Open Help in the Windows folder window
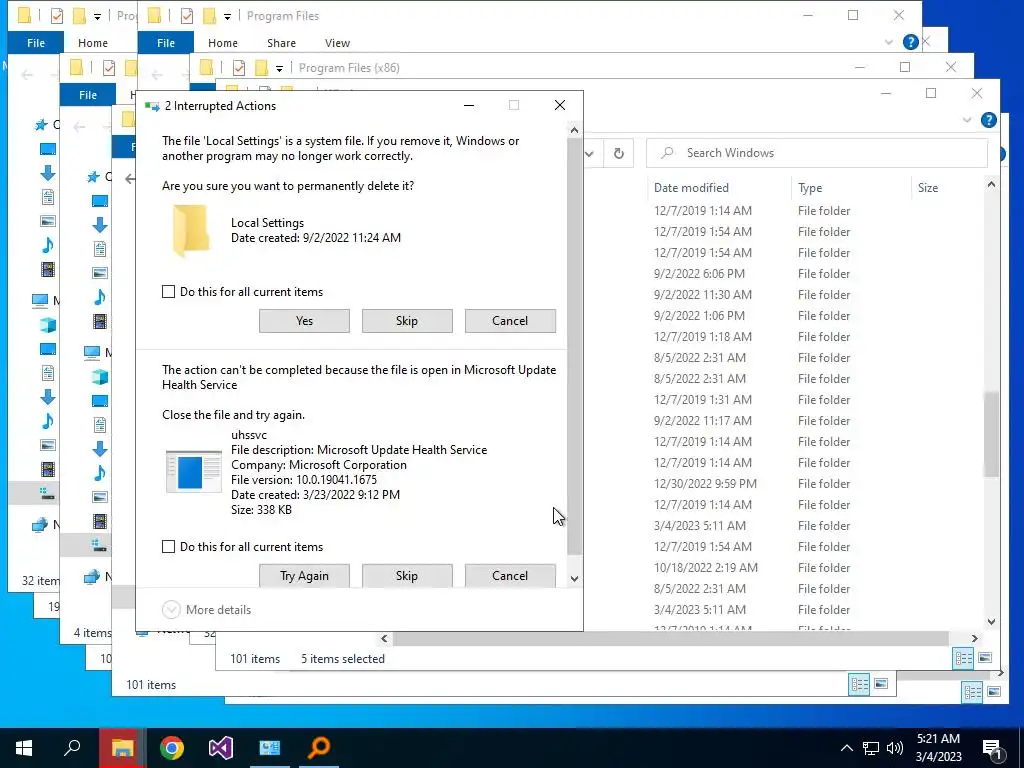The image size is (1024, 768). pos(989,120)
